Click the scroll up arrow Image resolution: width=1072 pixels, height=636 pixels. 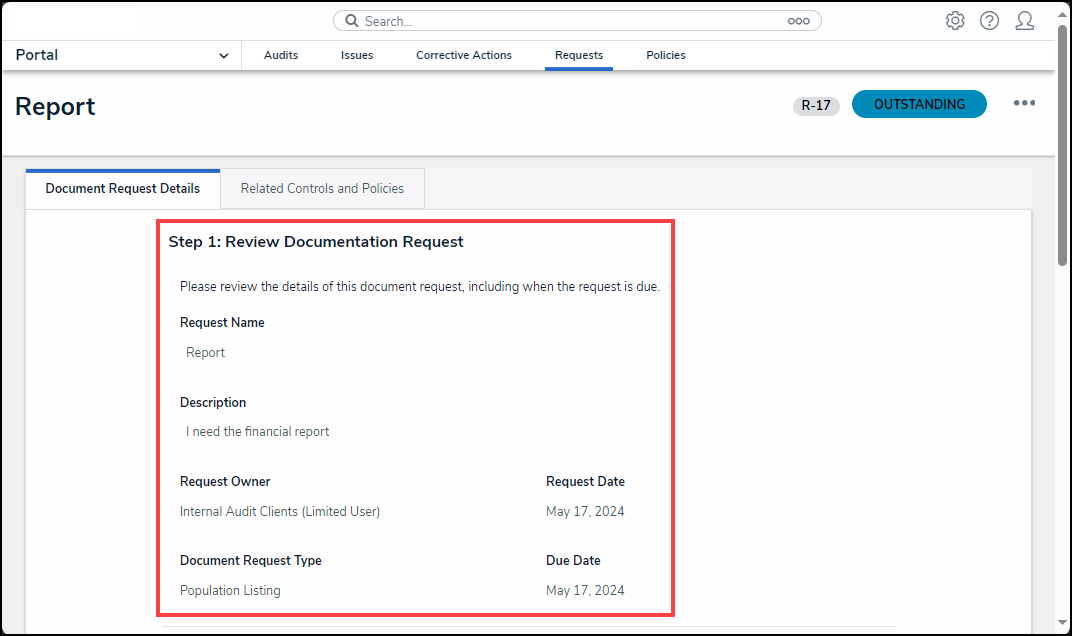click(1062, 11)
